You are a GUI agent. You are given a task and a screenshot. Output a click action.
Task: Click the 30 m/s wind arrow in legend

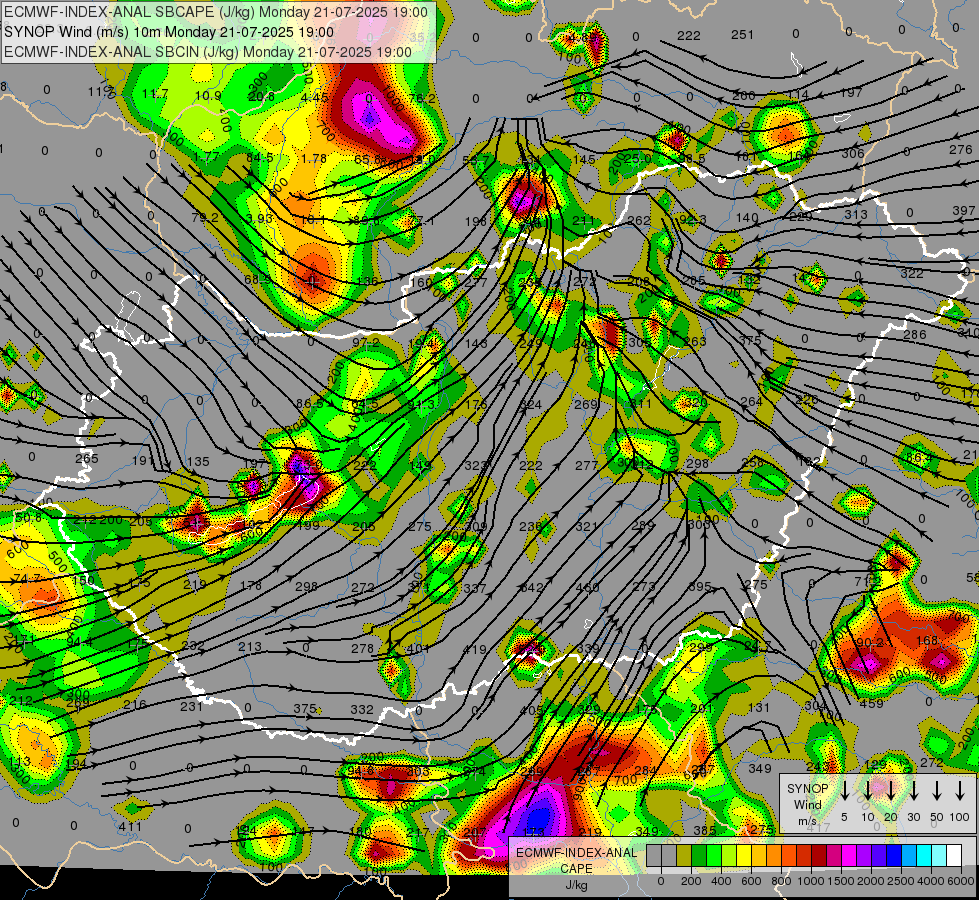(913, 791)
